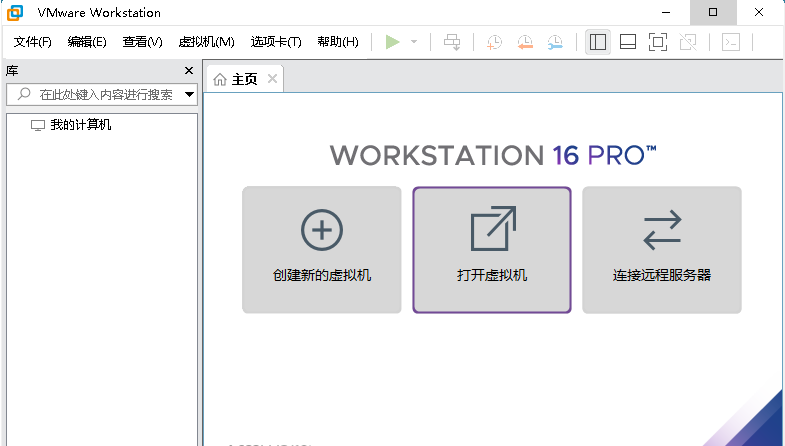Click 创建新的虚拟机 tile
Viewport: 785px width, 446px height.
click(x=322, y=250)
